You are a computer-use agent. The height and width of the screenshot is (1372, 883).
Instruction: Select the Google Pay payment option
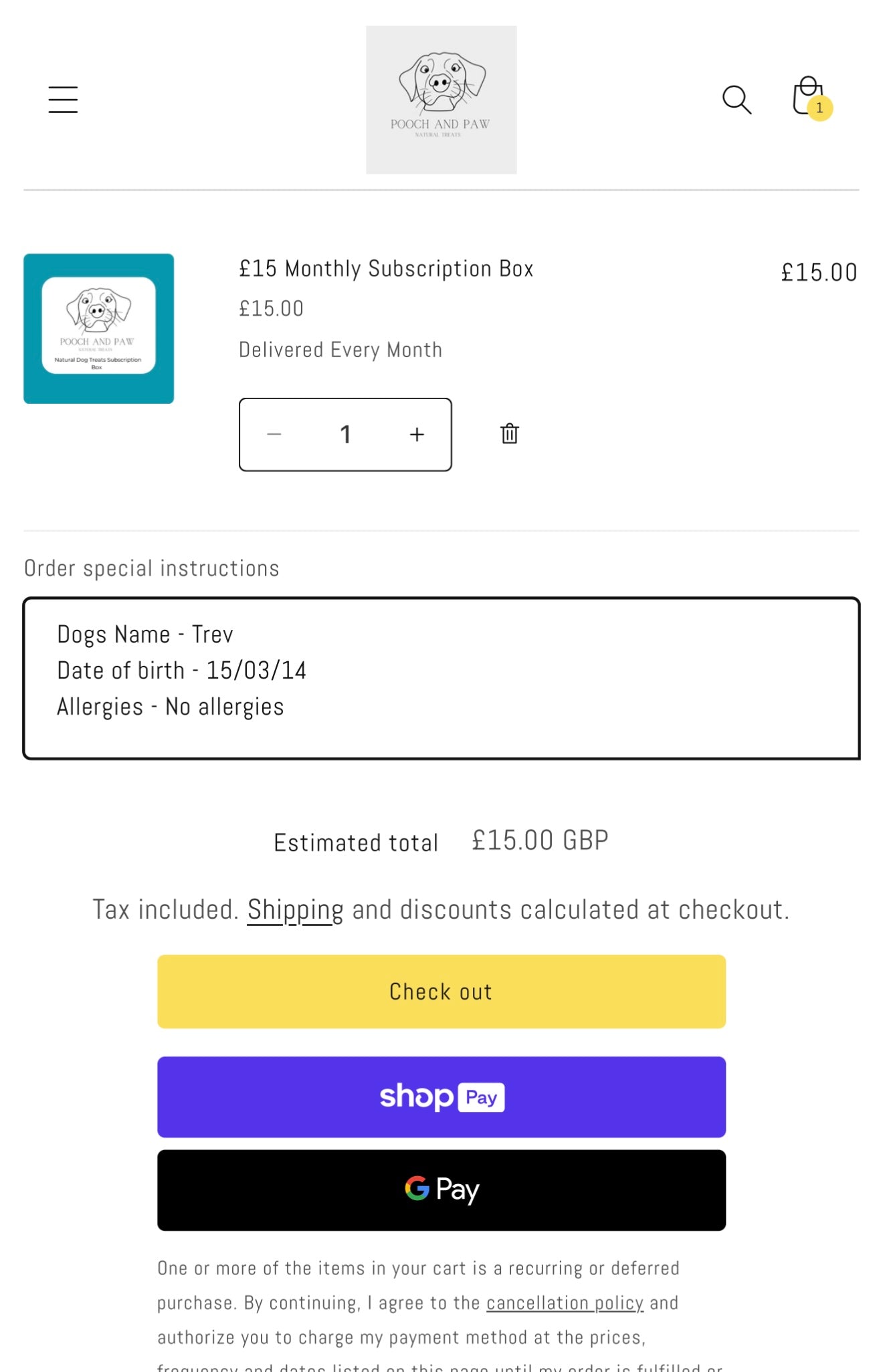tap(441, 1190)
